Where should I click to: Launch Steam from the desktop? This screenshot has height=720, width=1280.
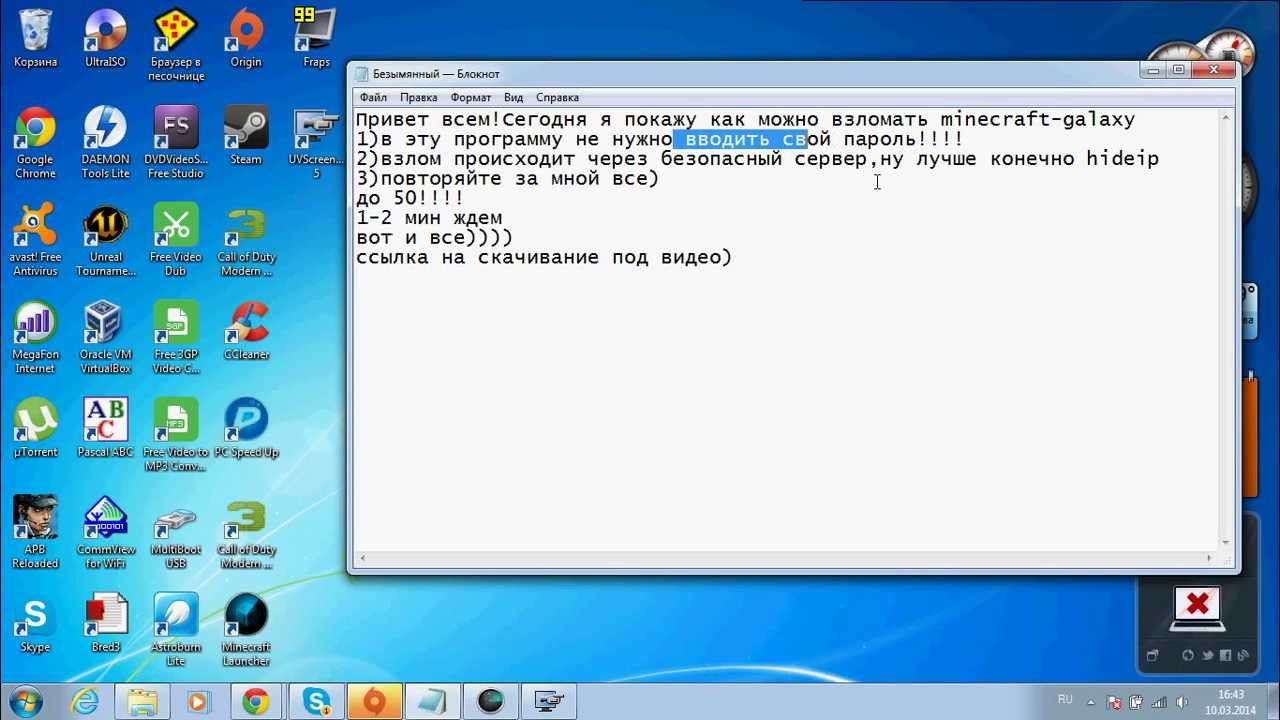point(246,136)
